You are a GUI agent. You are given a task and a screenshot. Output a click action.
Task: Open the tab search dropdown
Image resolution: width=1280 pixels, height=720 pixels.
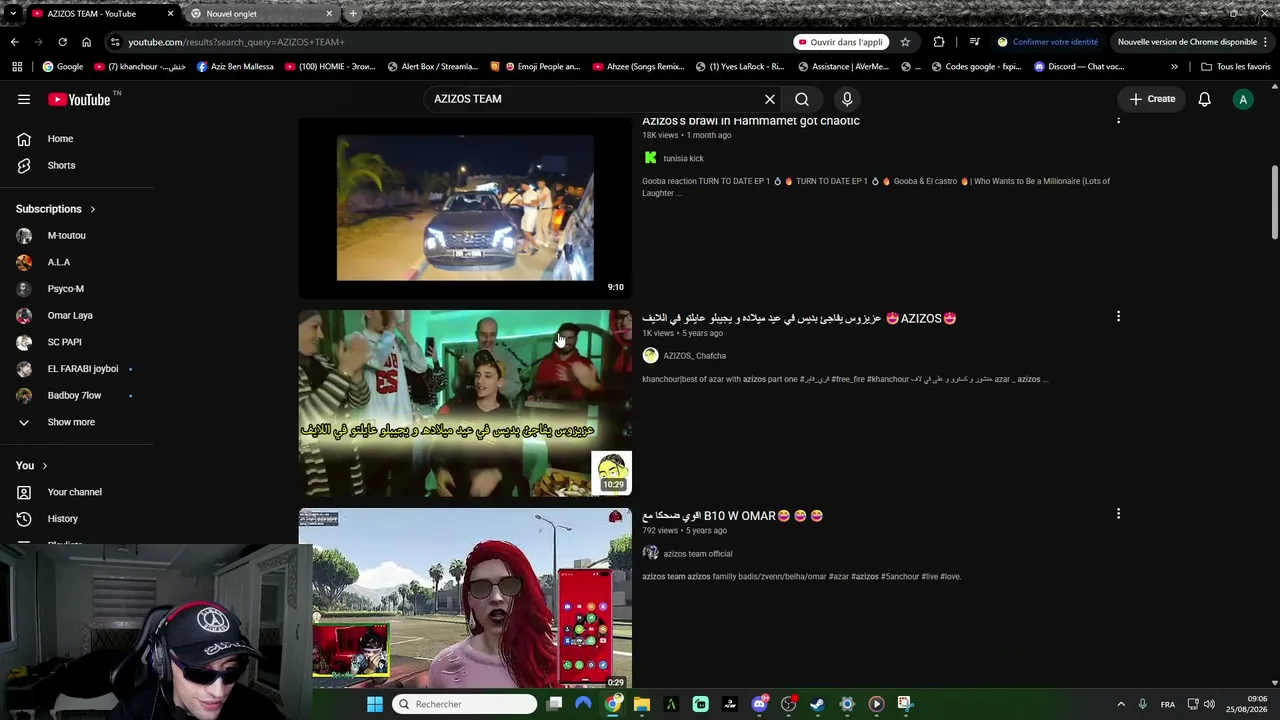click(x=12, y=14)
